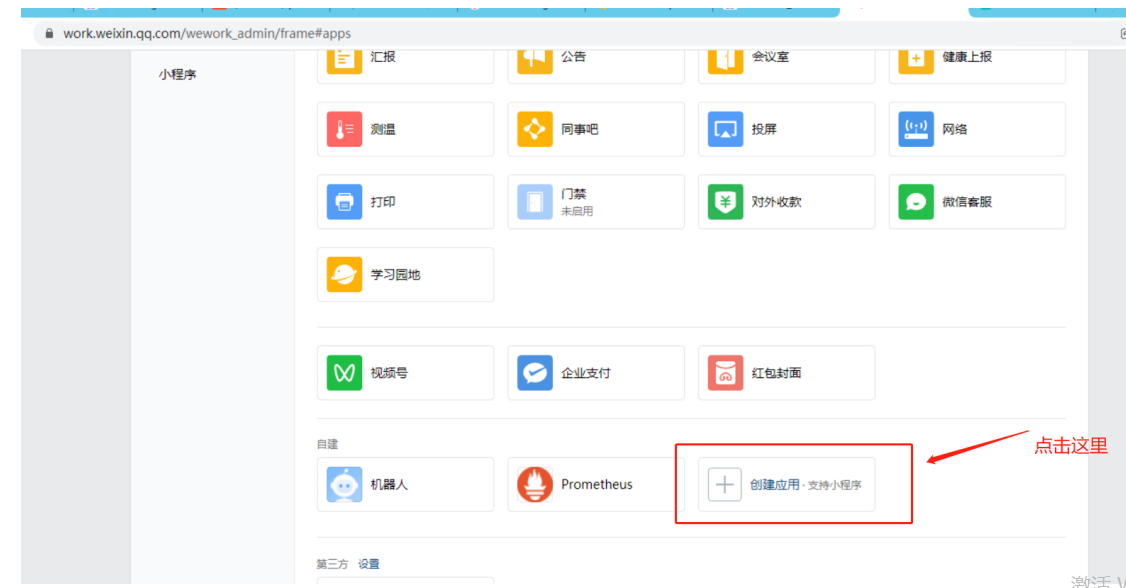Click the 创建应用 link text
This screenshot has width=1126, height=588.
click(774, 485)
